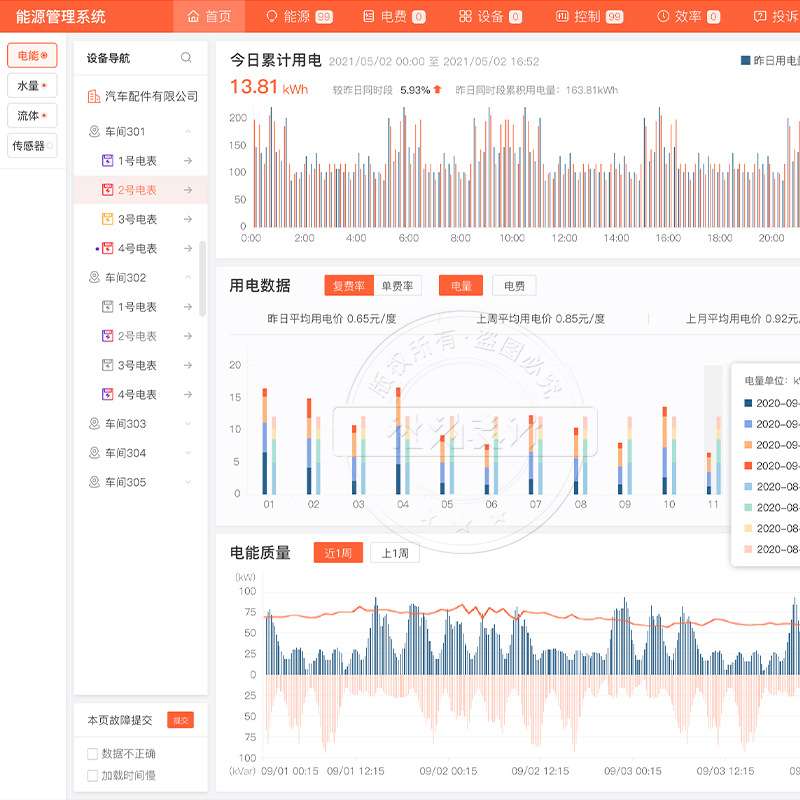Open the 电费 menu
This screenshot has width=800, height=800.
coord(394,16)
